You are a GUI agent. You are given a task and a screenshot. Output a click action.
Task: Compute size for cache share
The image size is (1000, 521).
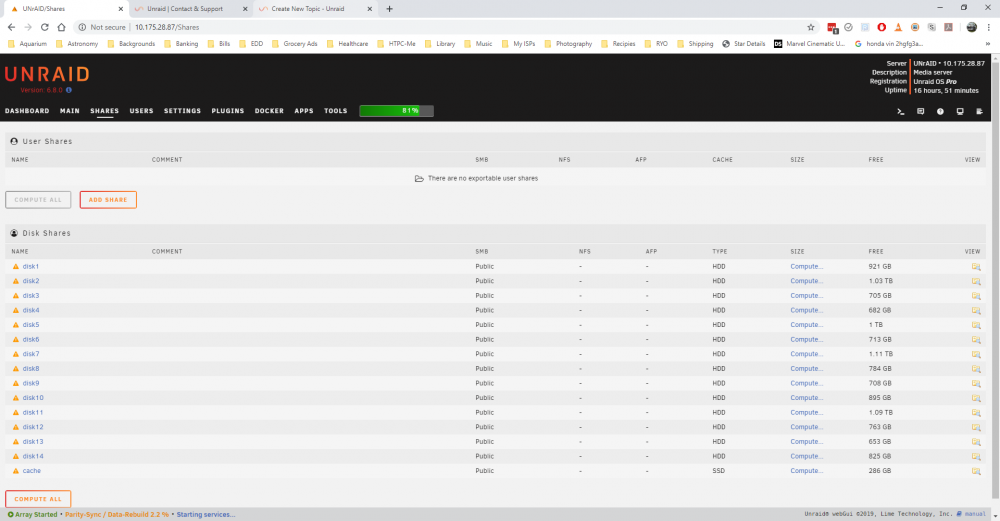coord(806,471)
